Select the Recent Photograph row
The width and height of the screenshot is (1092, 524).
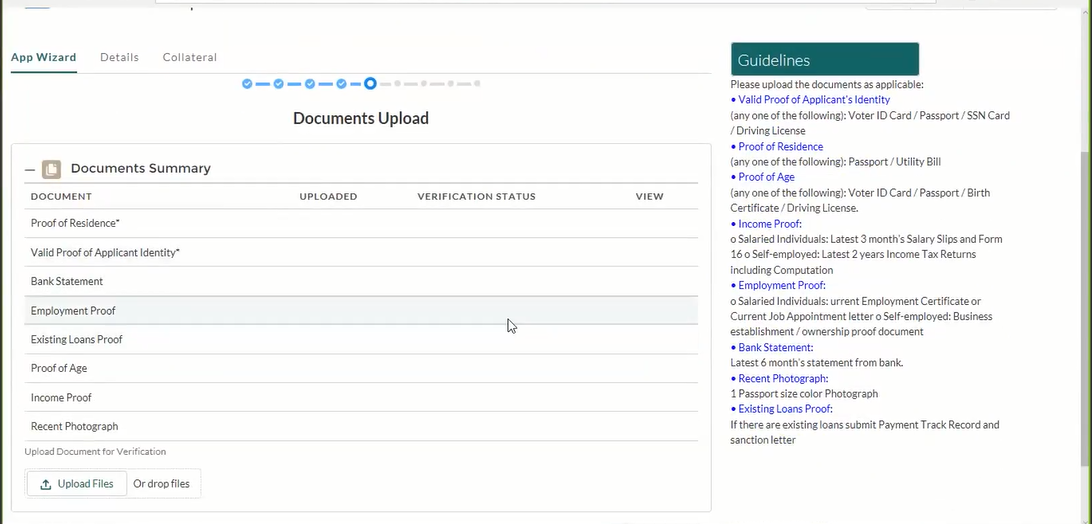361,426
